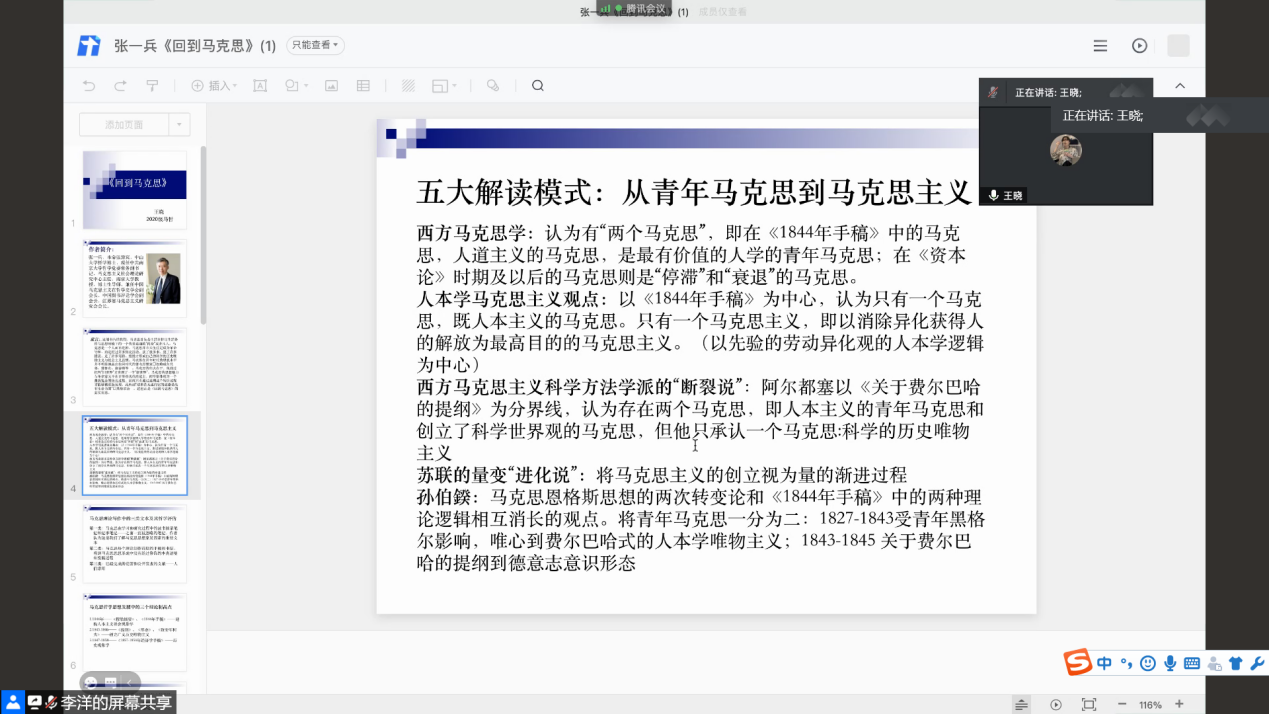Click the fit-to-screen icon in status bar
1269x714 pixels.
coord(1089,704)
